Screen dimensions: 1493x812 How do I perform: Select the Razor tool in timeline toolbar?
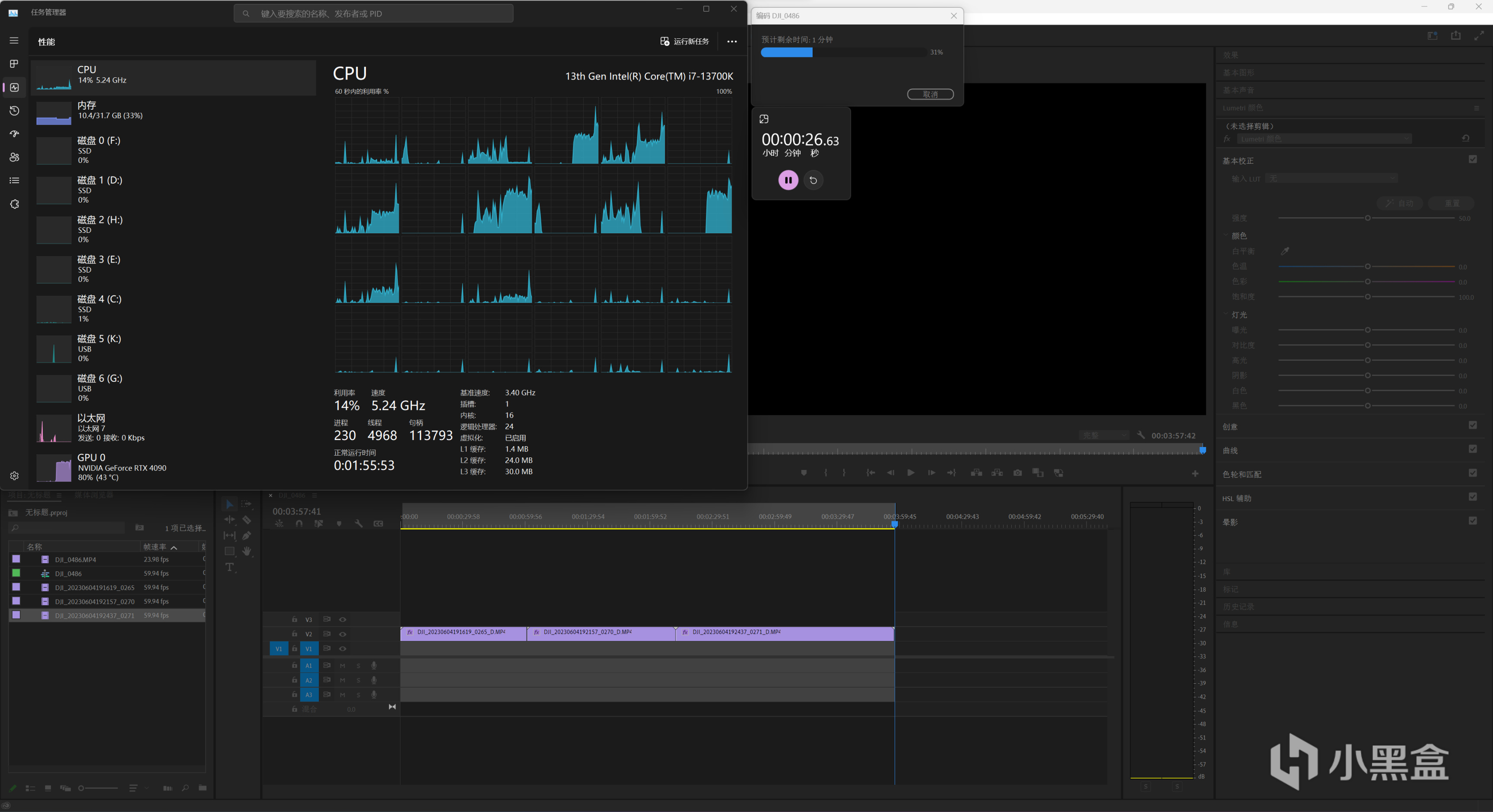pos(246,520)
